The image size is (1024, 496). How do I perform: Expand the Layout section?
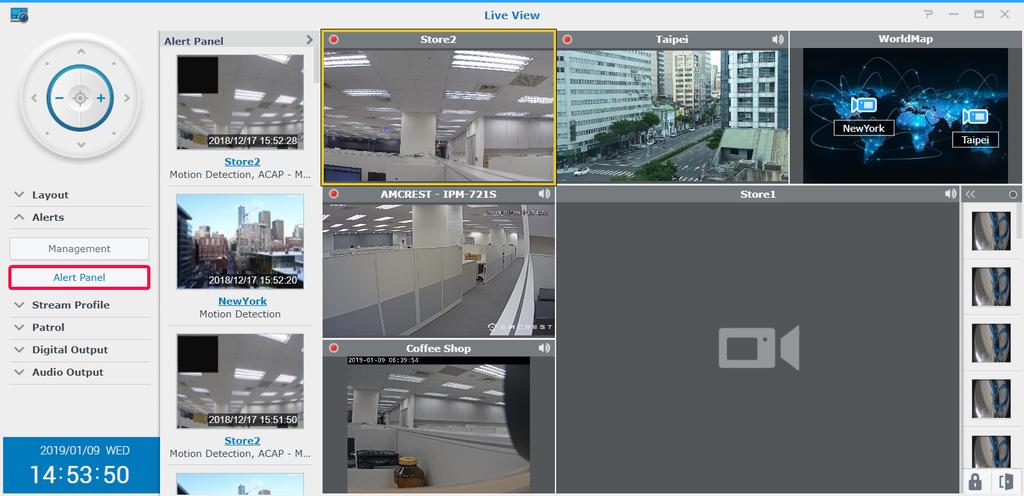[x=80, y=195]
